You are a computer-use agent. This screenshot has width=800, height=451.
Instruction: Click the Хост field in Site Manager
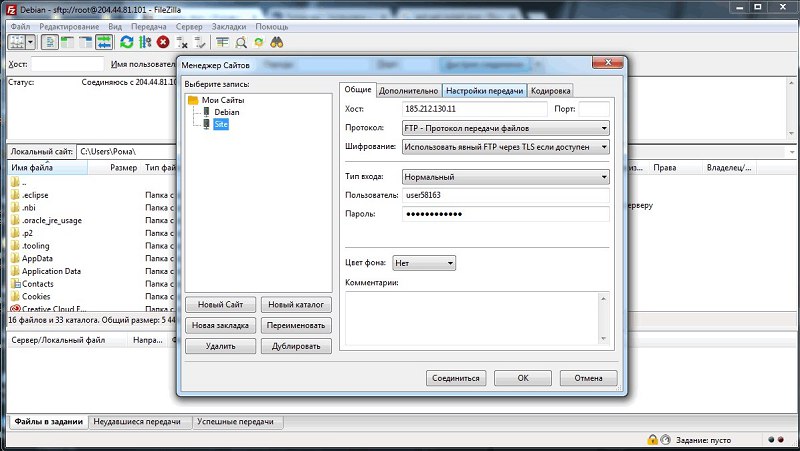click(474, 109)
